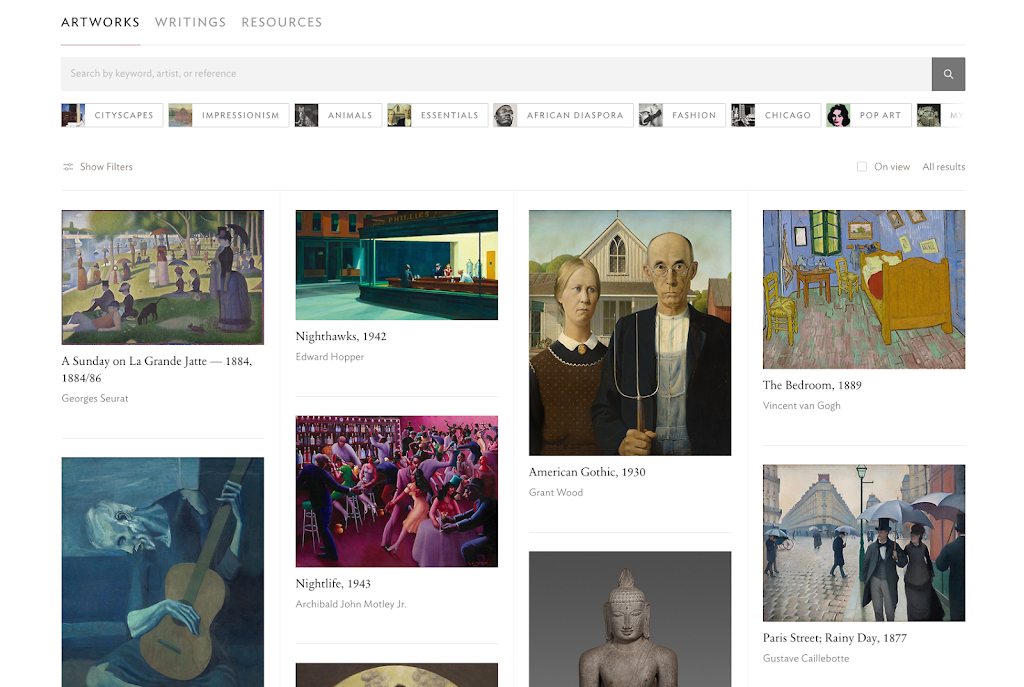
Task: Open the Nighthawks painting thumbnail
Action: pos(396,264)
